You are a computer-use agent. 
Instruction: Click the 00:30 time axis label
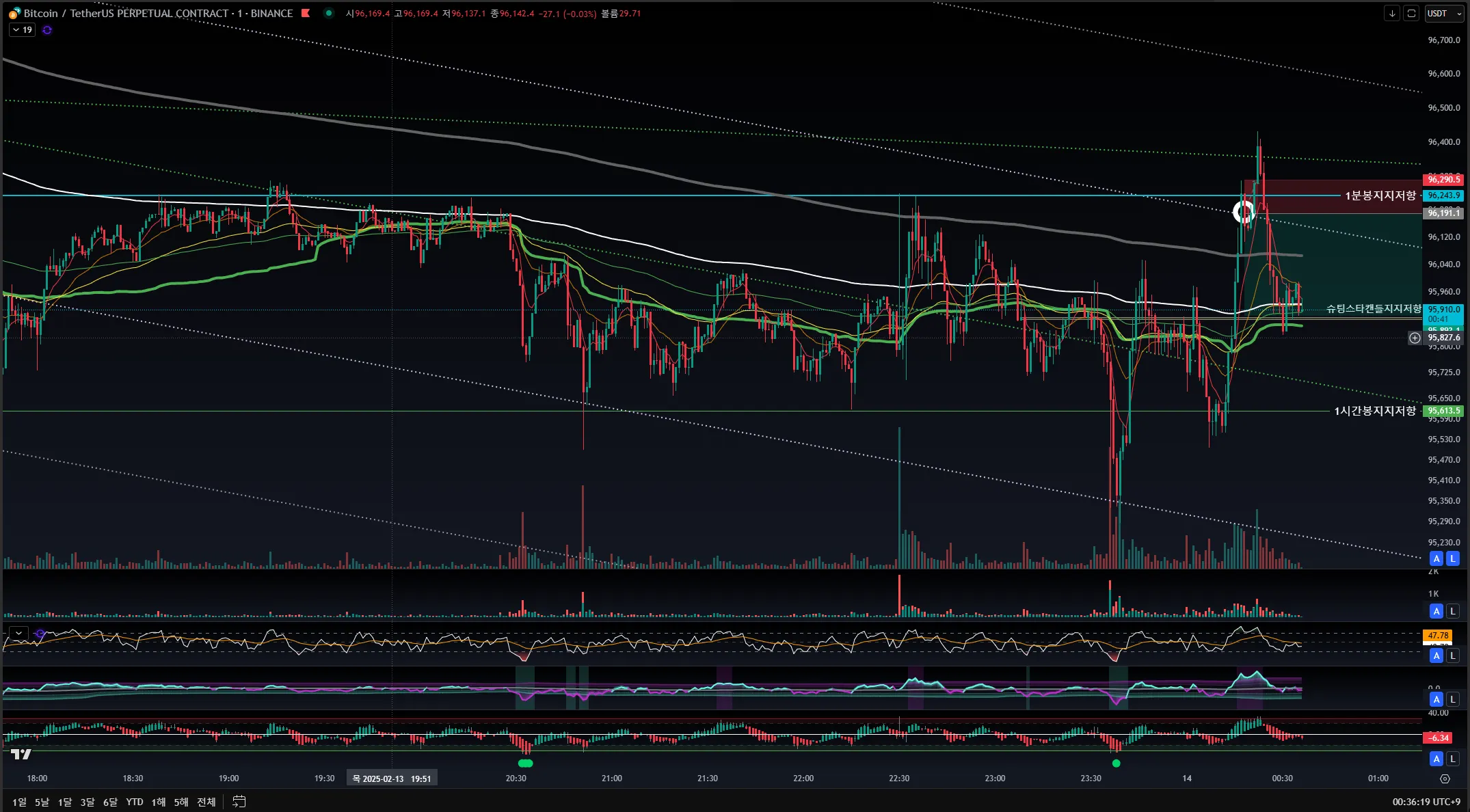[x=1282, y=779]
